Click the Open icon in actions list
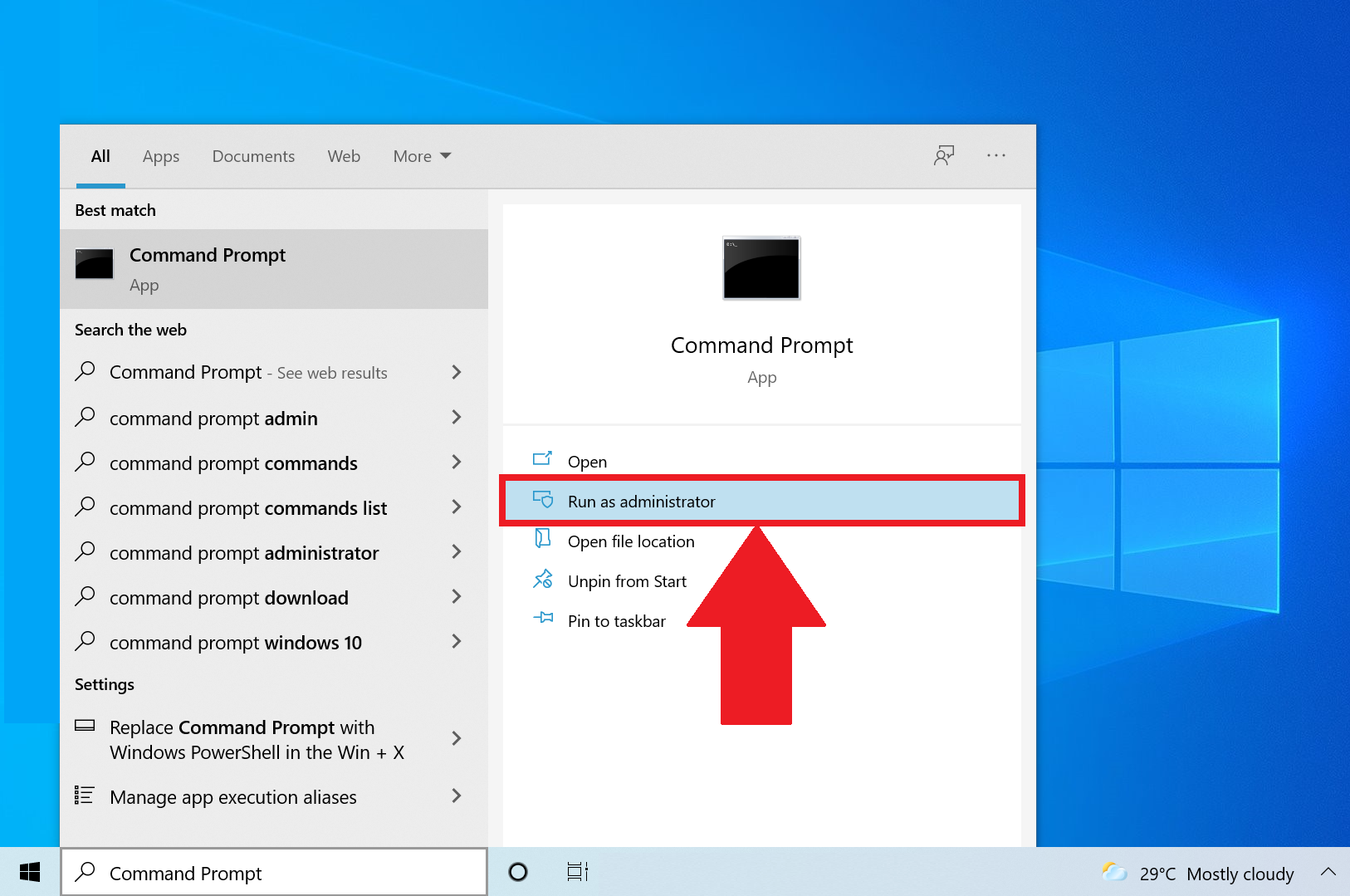Screen dimensions: 1350x896 click(x=542, y=459)
